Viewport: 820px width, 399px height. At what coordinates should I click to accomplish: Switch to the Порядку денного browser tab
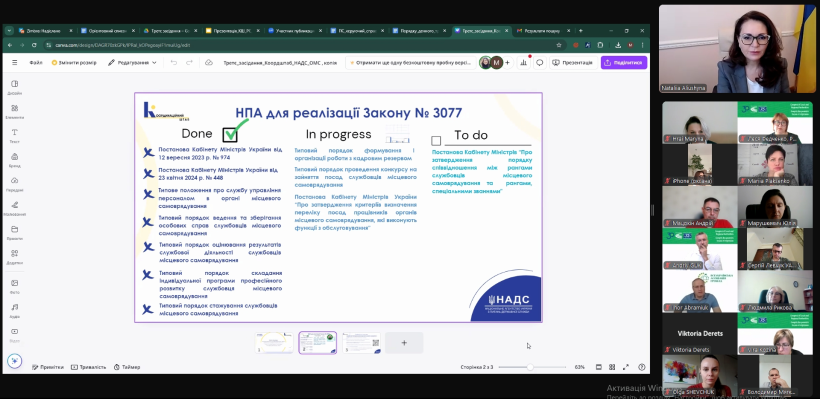coord(419,31)
